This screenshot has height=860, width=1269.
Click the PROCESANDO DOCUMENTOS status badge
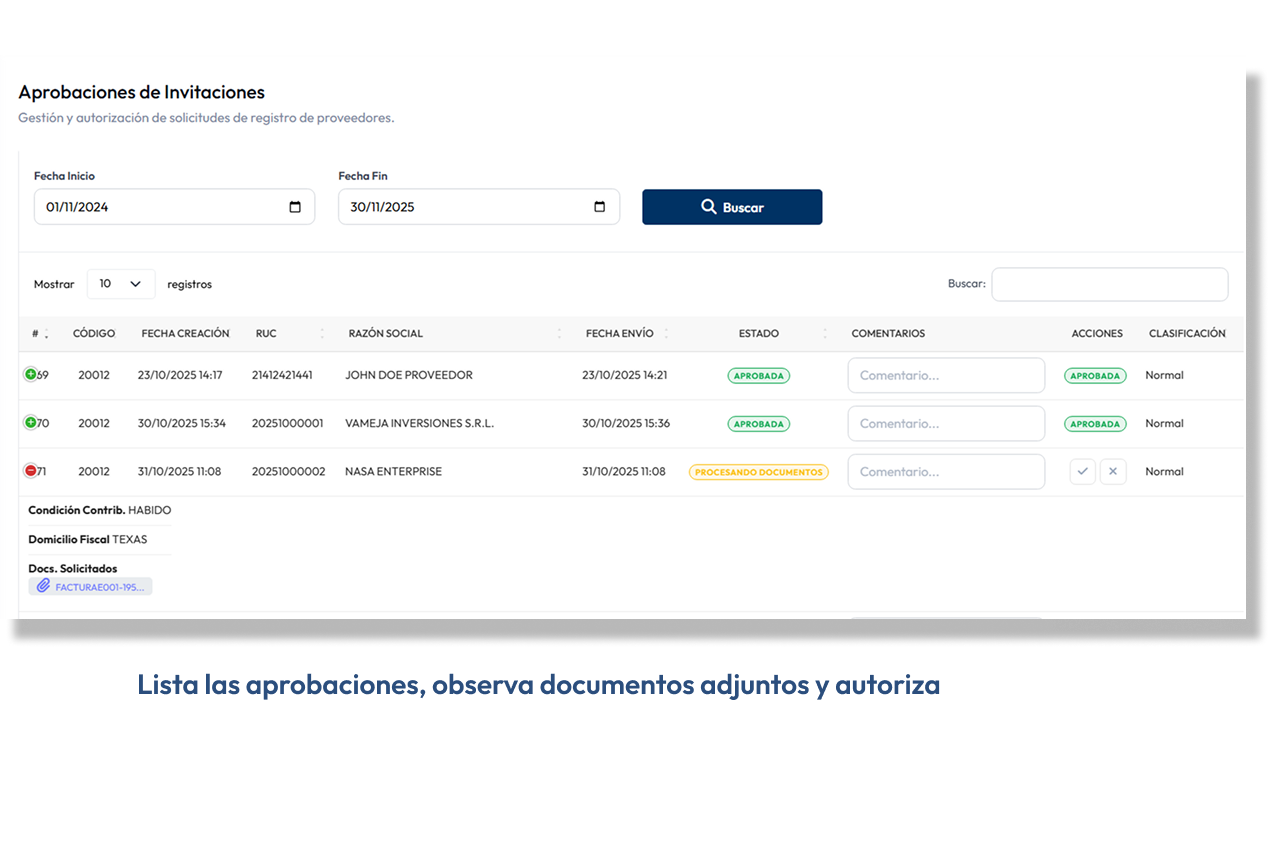tap(758, 471)
